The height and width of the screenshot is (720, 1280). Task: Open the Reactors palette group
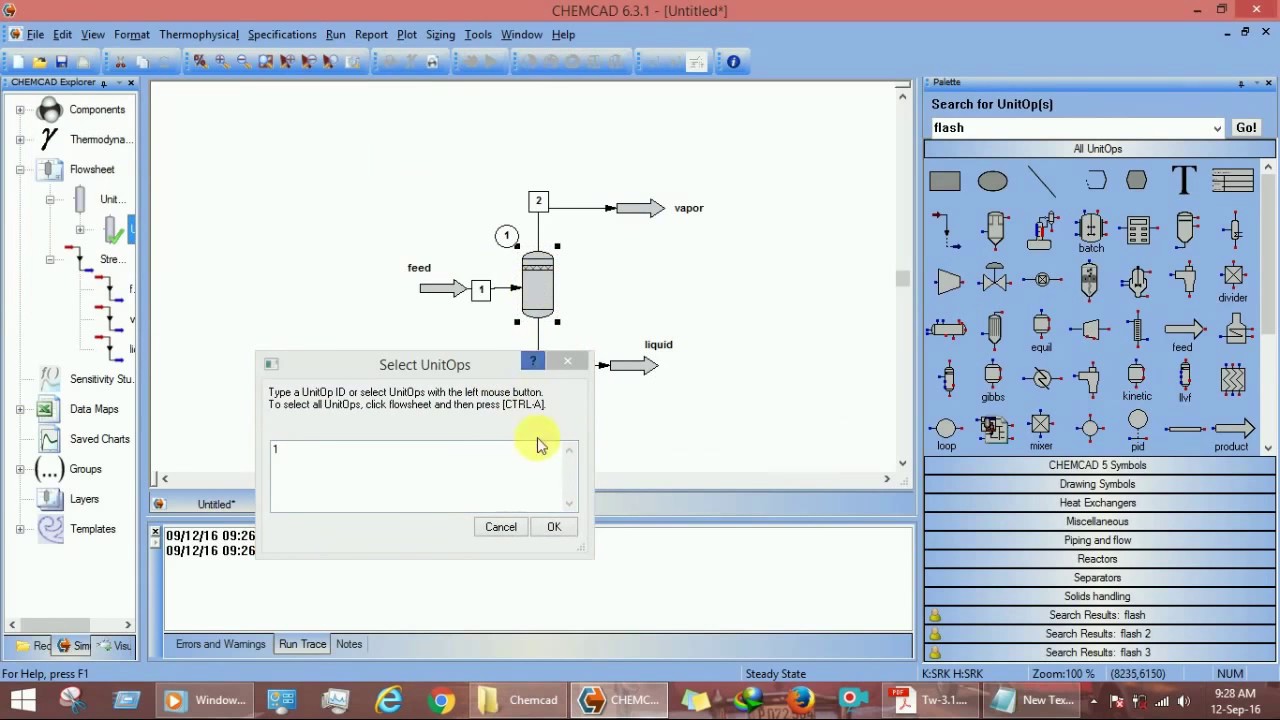point(1097,559)
